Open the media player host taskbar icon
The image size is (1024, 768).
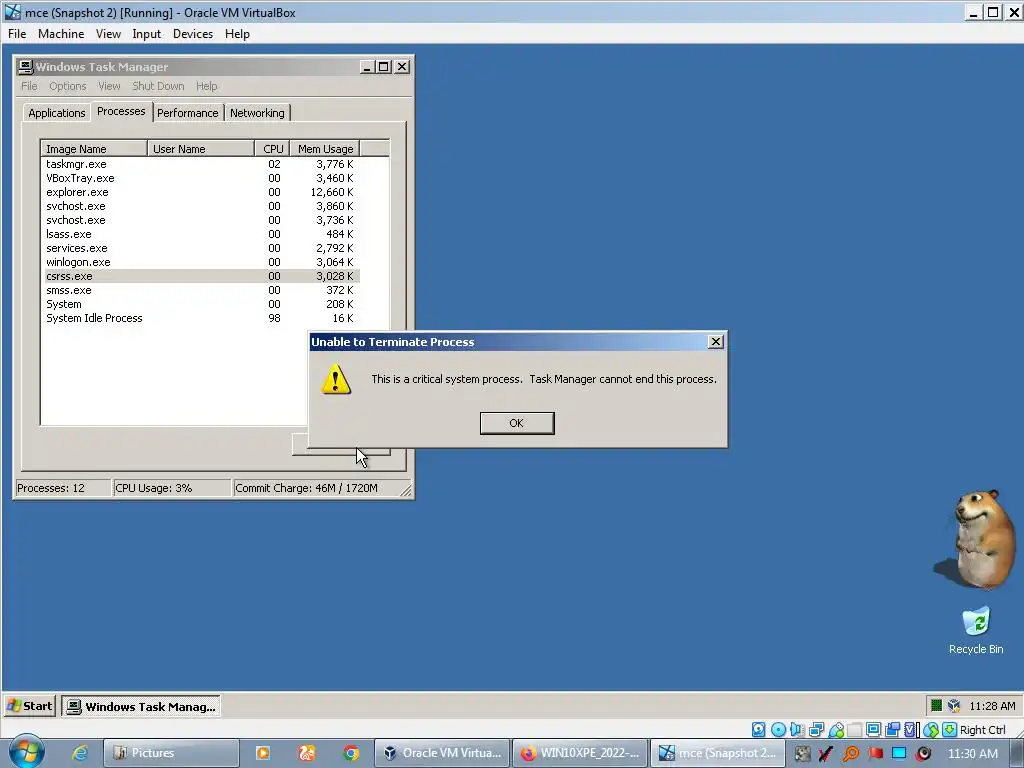click(263, 753)
